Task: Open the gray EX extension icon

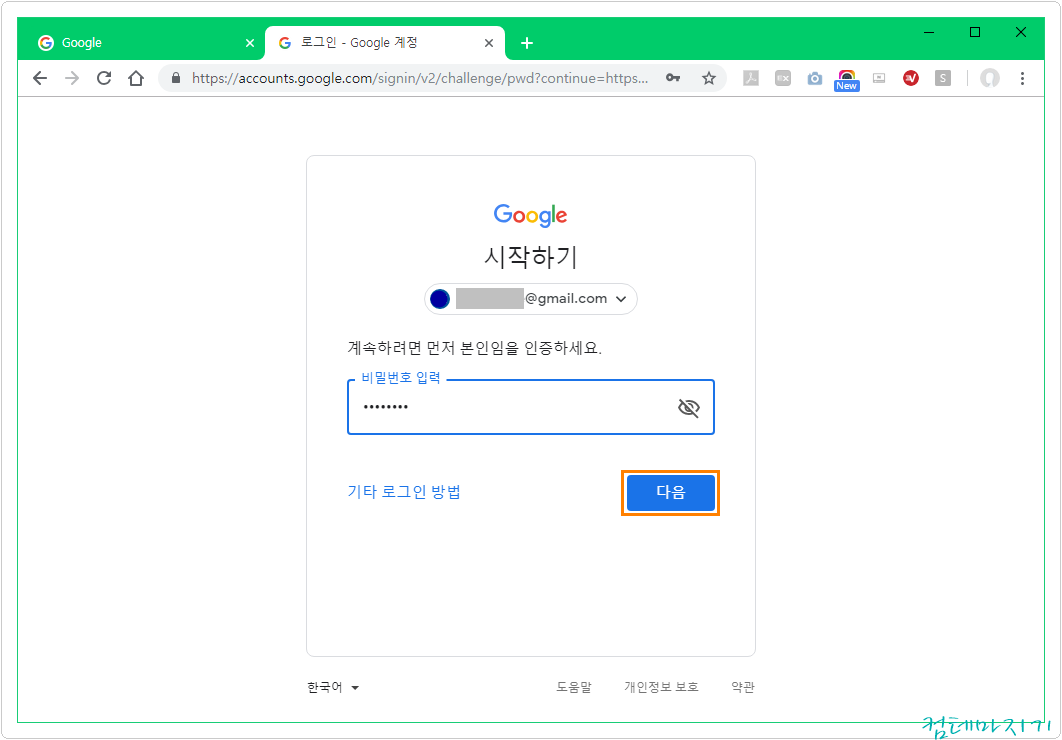Action: coord(783,79)
